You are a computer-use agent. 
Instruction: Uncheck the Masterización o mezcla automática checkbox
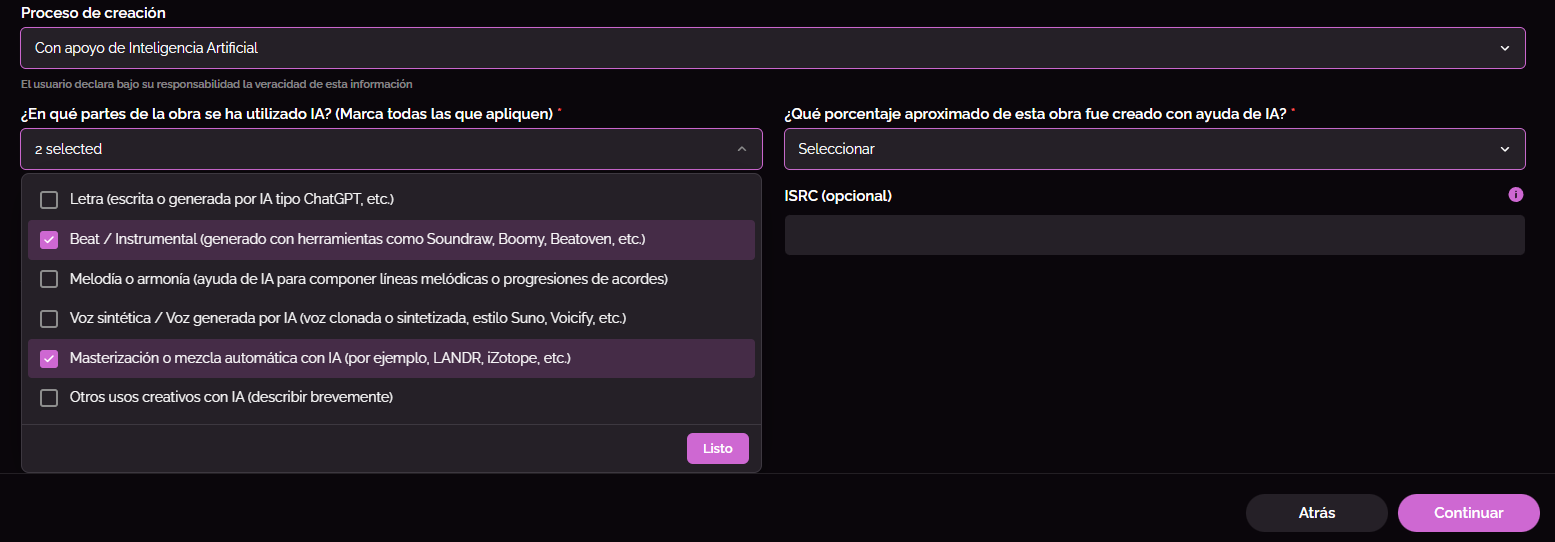tap(49, 358)
